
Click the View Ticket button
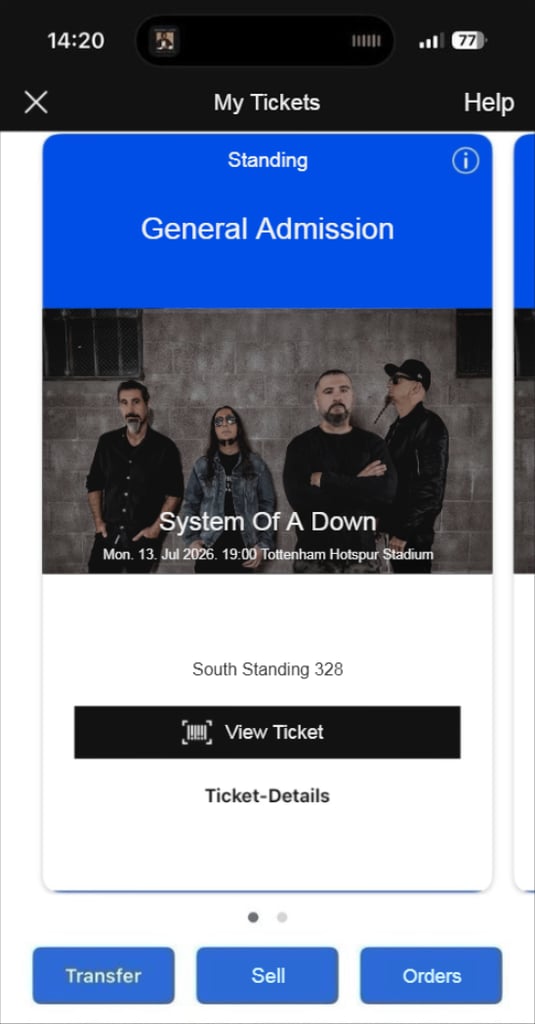click(267, 732)
